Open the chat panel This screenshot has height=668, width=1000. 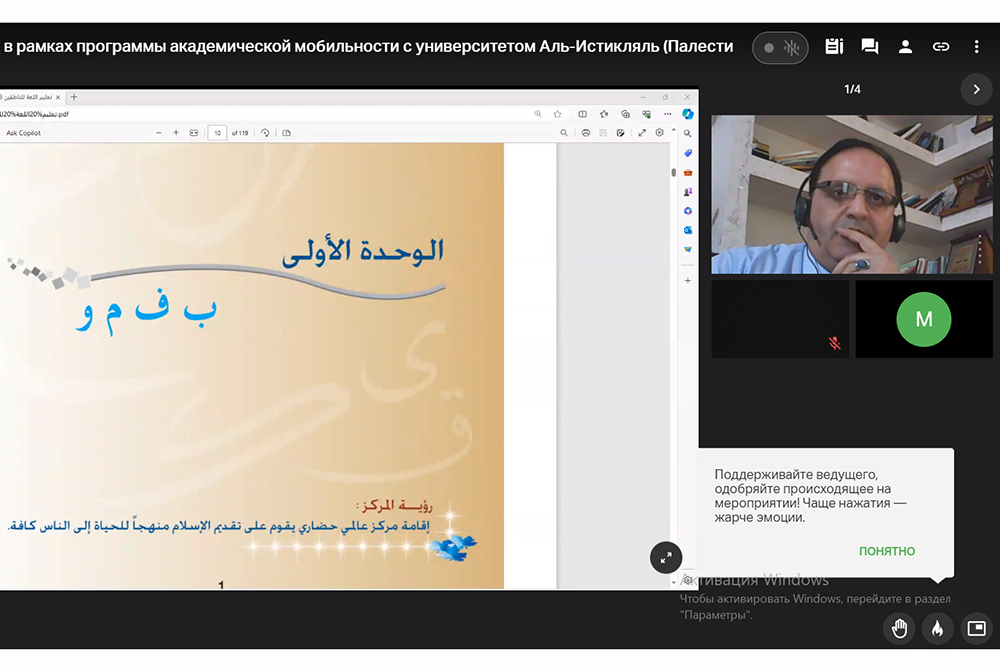click(x=870, y=47)
